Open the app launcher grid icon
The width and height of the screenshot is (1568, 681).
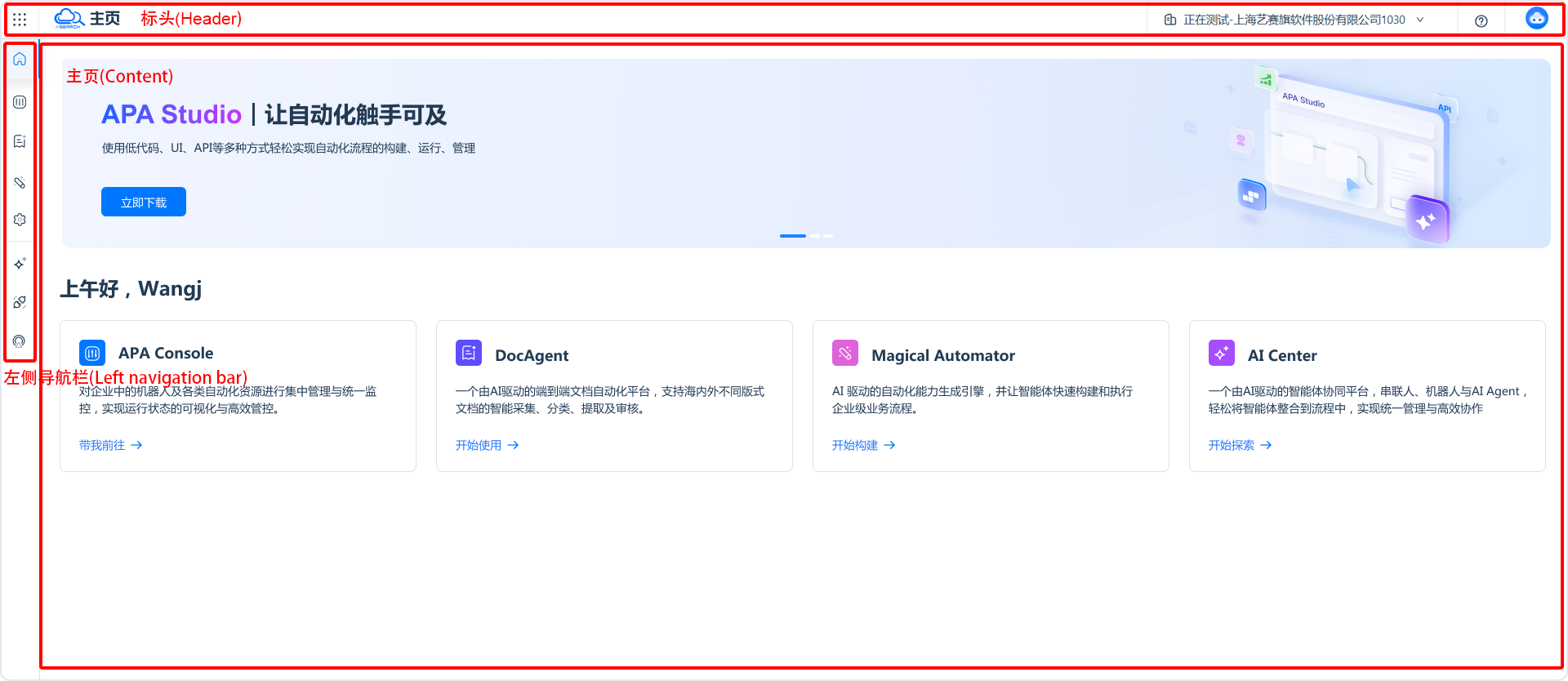[x=20, y=19]
